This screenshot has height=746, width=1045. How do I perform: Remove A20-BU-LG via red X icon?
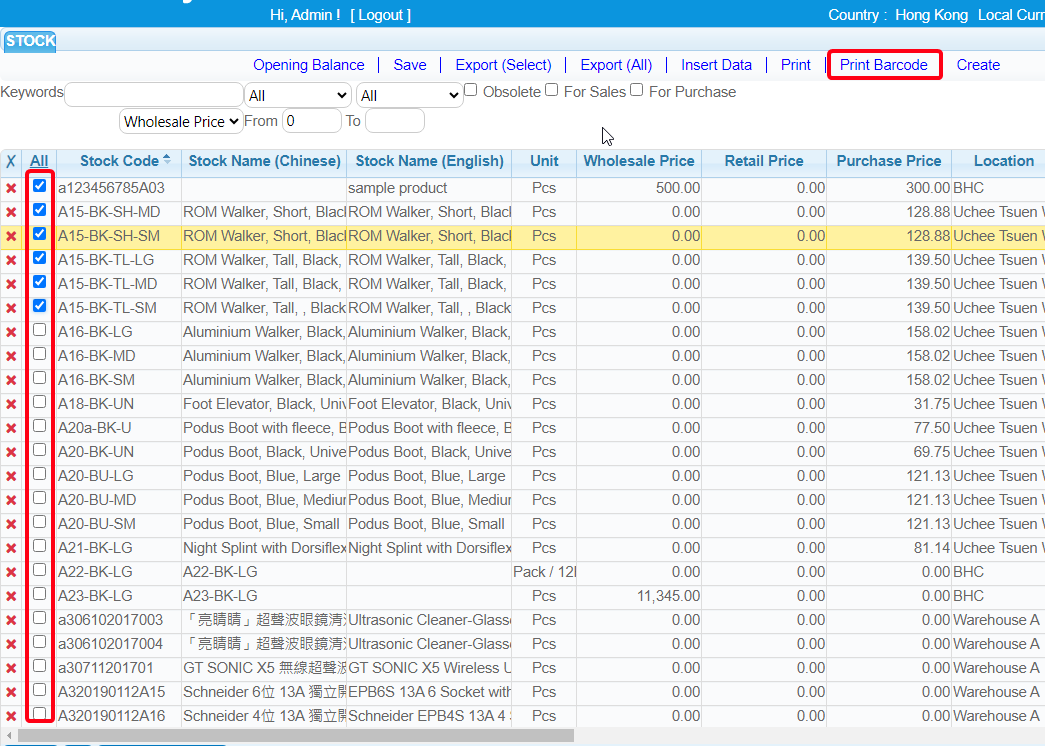(x=11, y=476)
